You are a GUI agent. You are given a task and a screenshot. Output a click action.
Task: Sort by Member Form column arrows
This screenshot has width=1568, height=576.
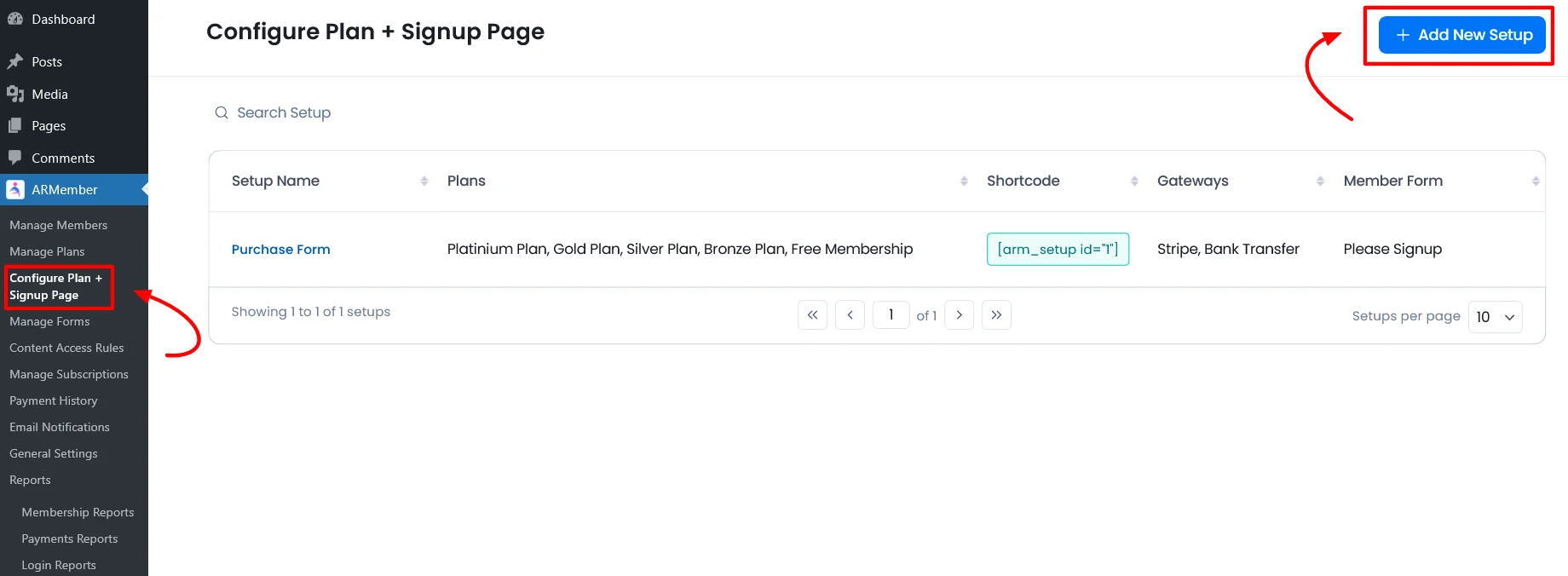click(x=1536, y=181)
